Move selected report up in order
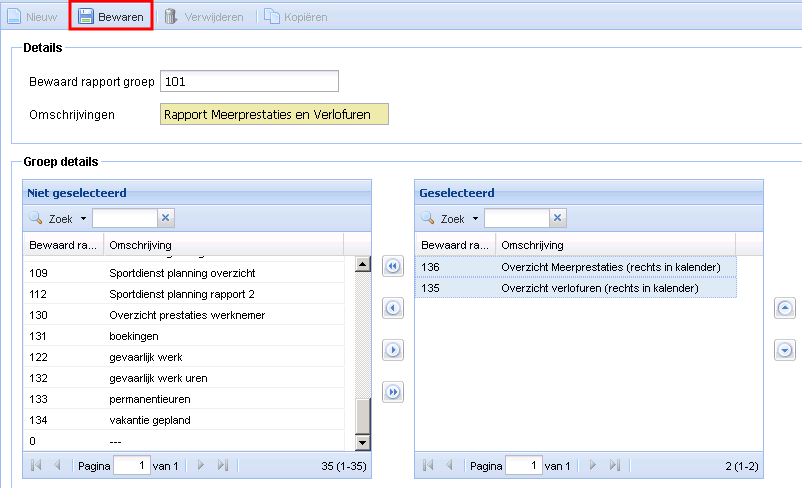802x488 pixels. click(x=785, y=309)
